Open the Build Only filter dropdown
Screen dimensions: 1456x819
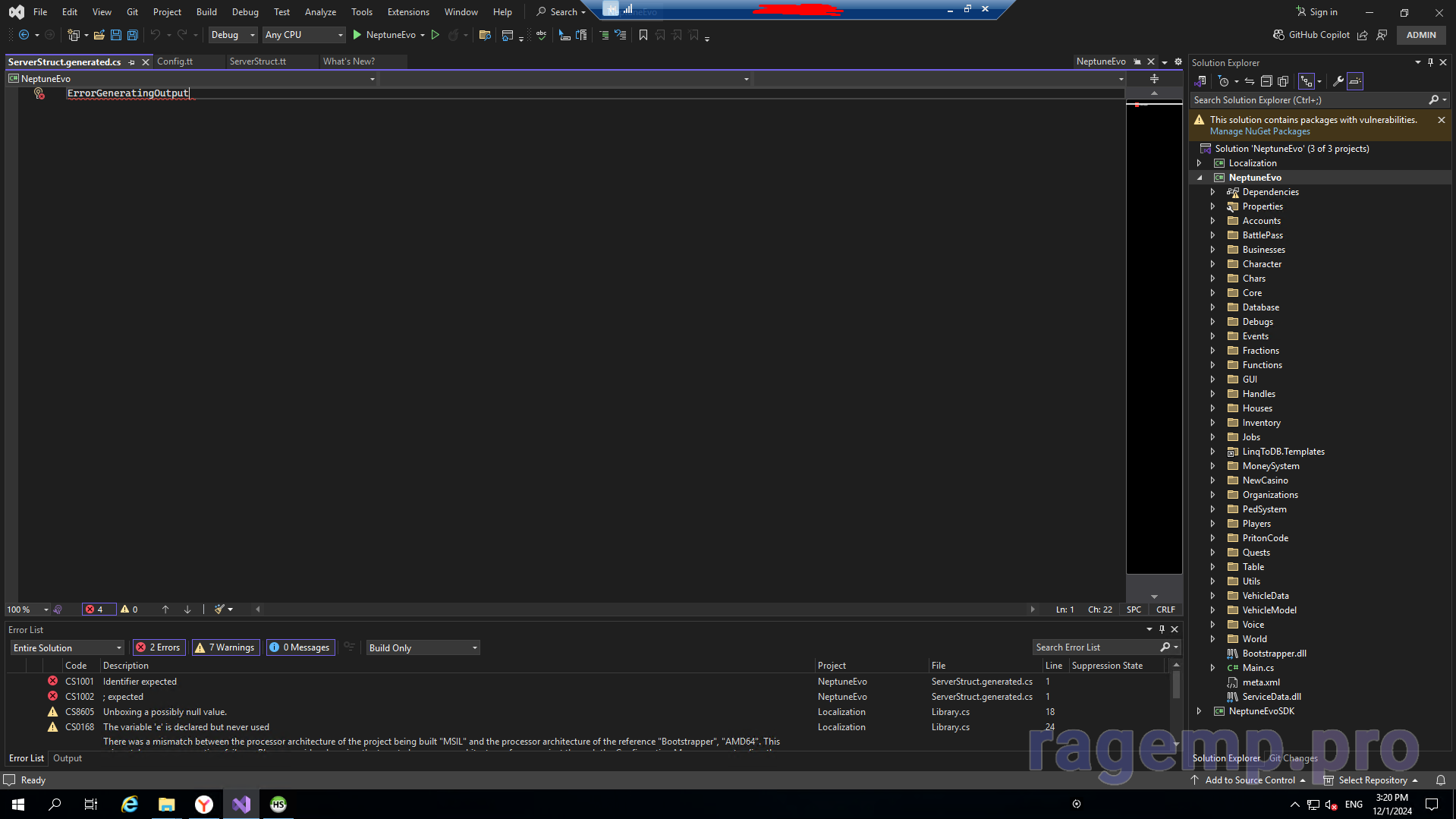(423, 647)
